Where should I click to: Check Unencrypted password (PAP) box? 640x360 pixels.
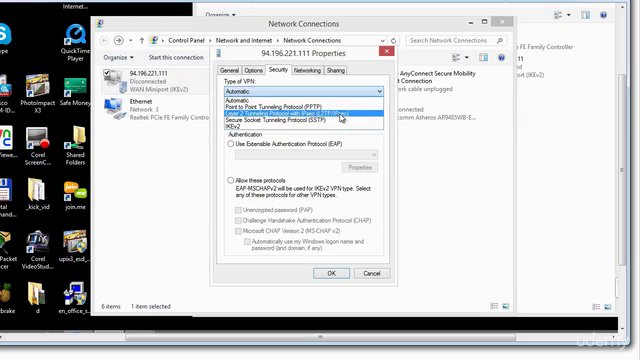point(238,210)
